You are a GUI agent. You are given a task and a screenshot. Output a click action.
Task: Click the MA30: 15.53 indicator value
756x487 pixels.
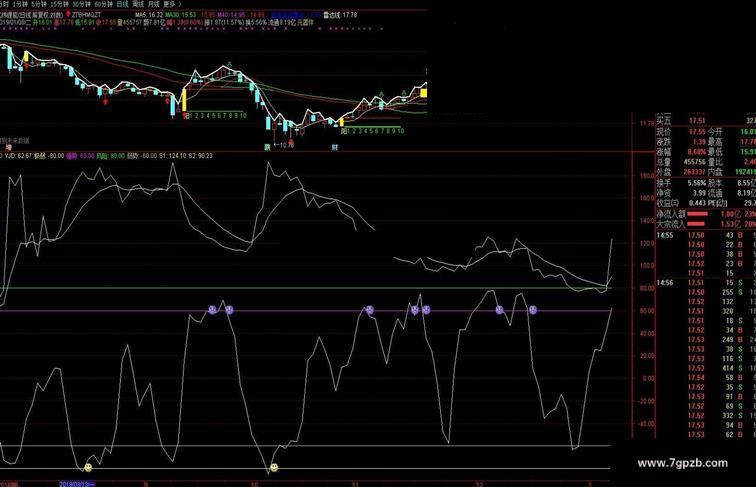tap(180, 15)
